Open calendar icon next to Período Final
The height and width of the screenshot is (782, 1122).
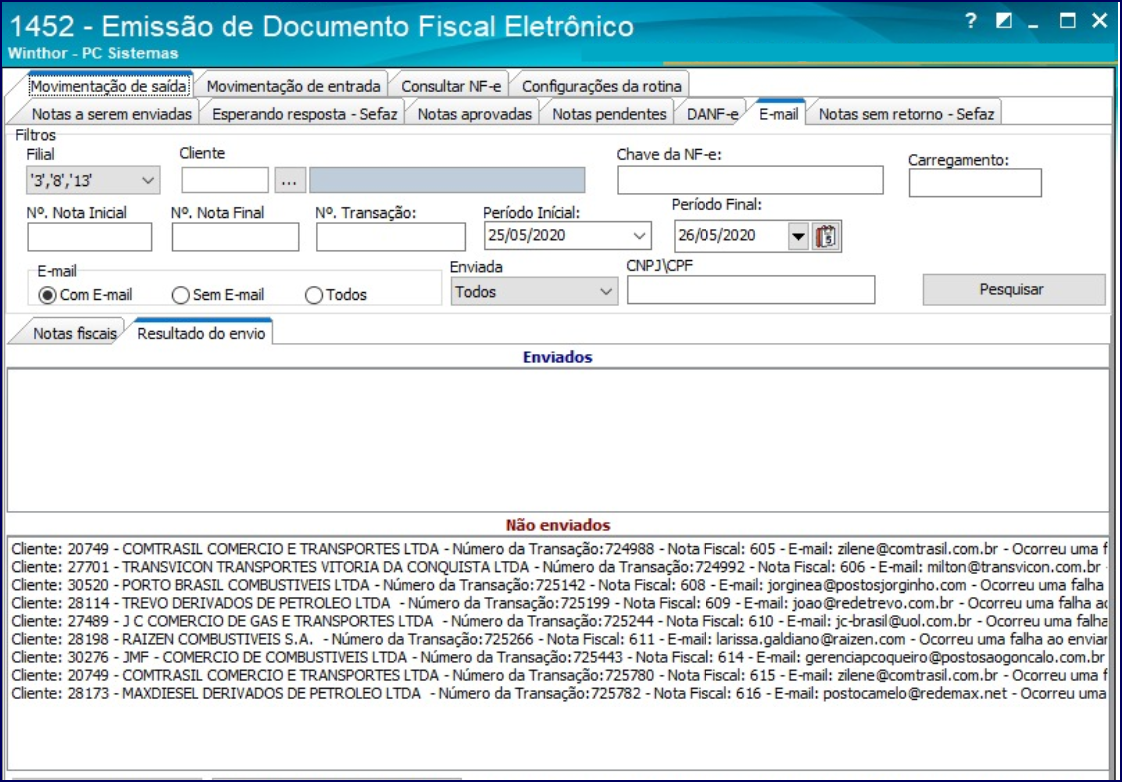826,236
